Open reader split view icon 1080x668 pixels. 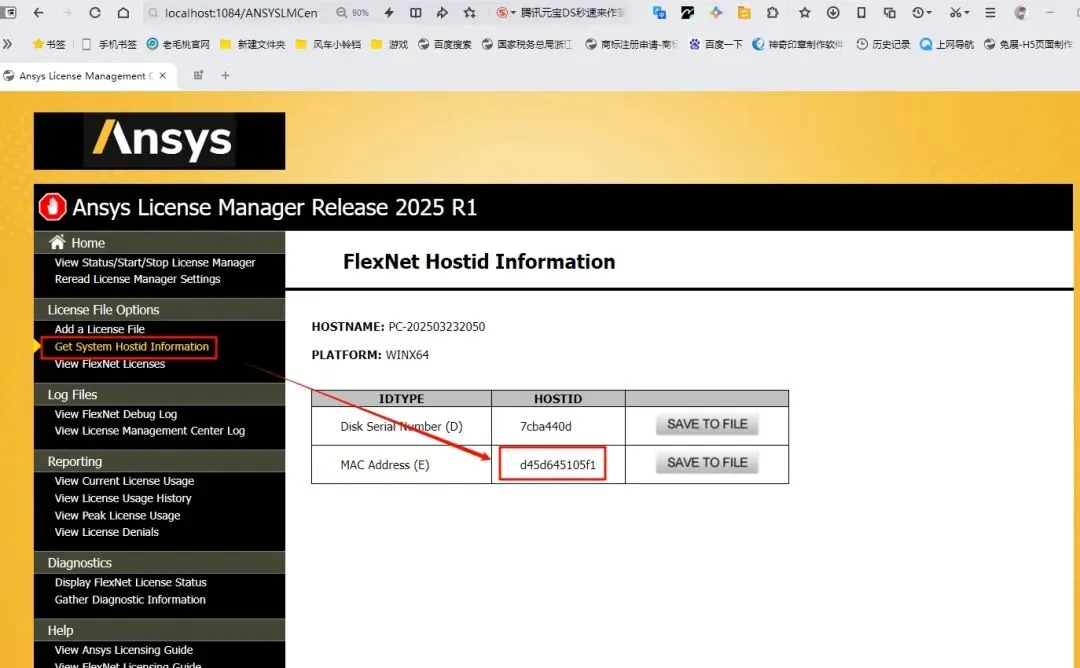[415, 12]
